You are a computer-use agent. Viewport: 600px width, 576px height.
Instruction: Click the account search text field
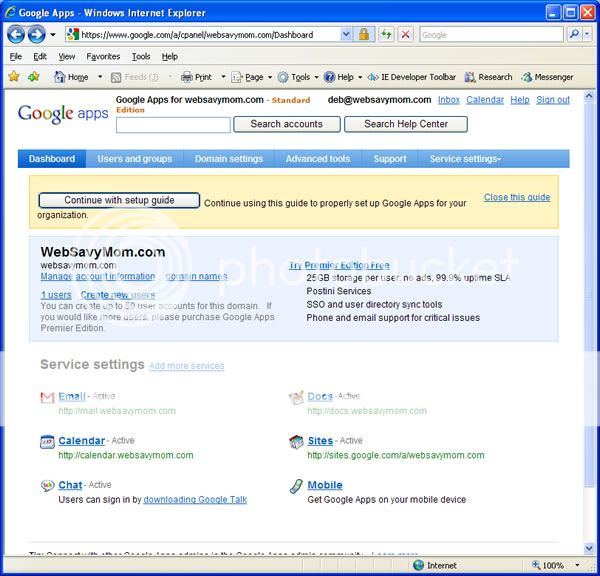point(173,125)
